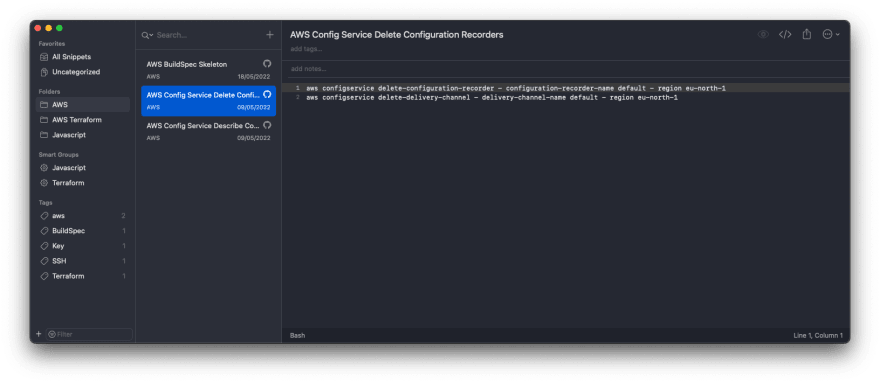The height and width of the screenshot is (383, 880).
Task: Change the Bash language selector
Action: coord(297,335)
